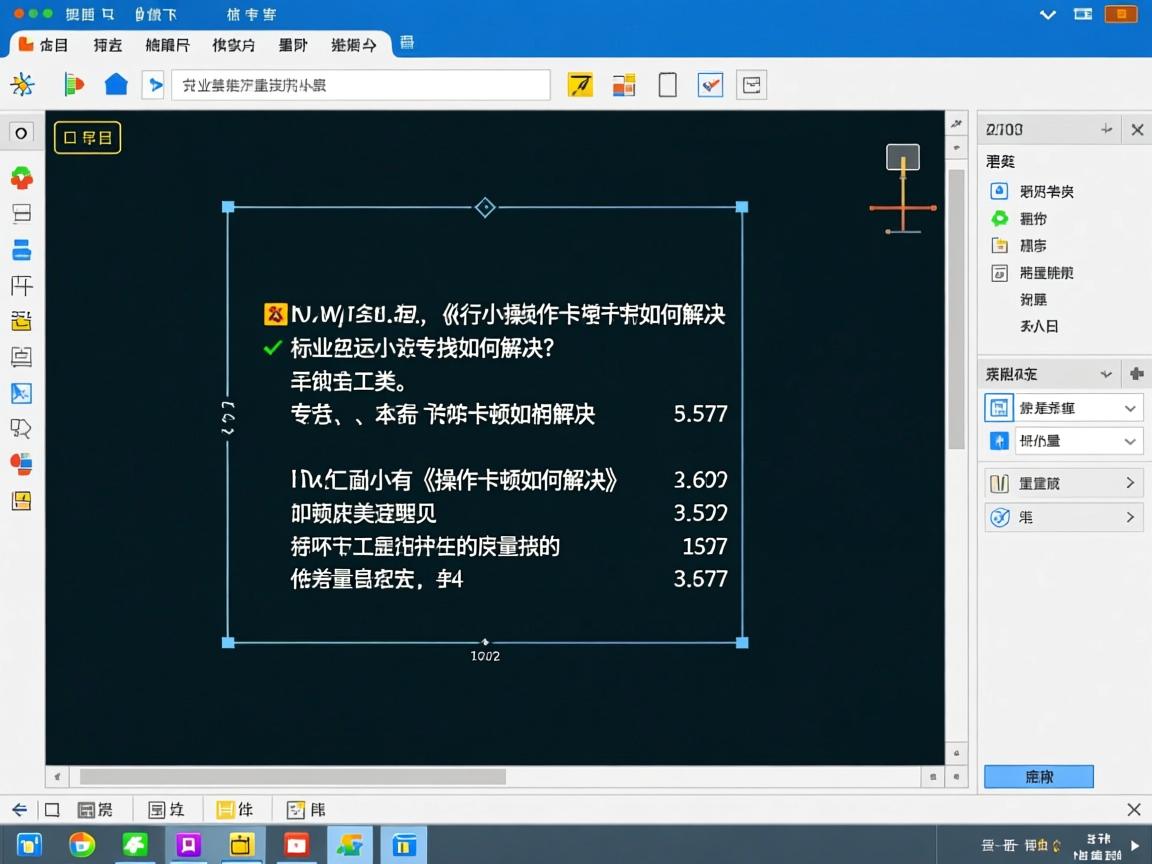Click the yellow lightning-arrow icon in the toolbar
Image resolution: width=1152 pixels, height=864 pixels.
coord(578,85)
